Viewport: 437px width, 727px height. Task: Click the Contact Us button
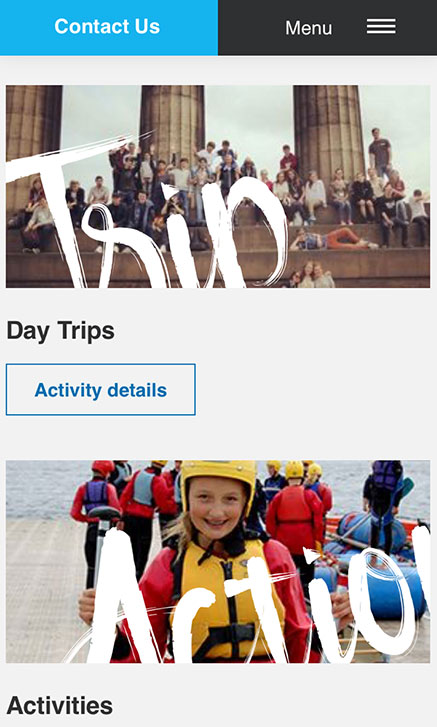click(x=109, y=27)
